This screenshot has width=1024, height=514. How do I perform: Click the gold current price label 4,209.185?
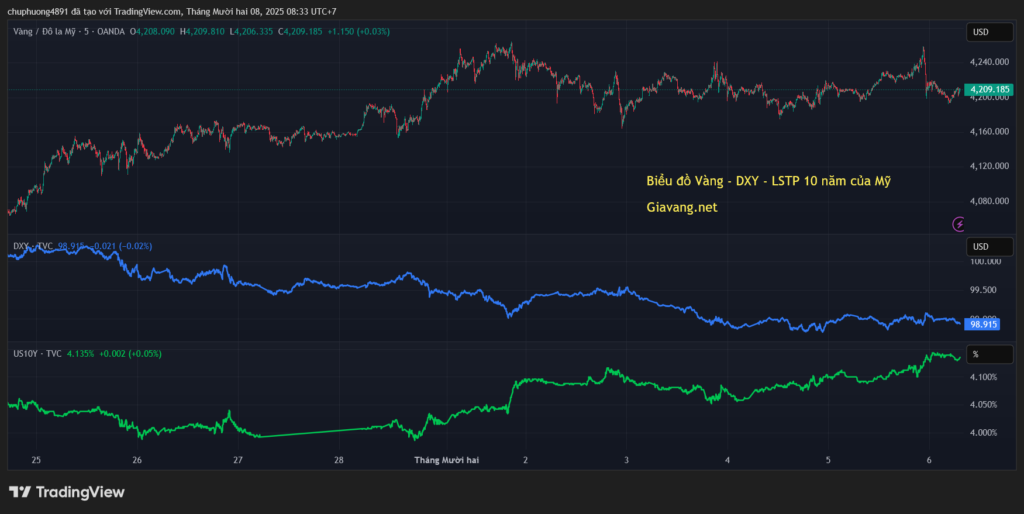point(989,89)
